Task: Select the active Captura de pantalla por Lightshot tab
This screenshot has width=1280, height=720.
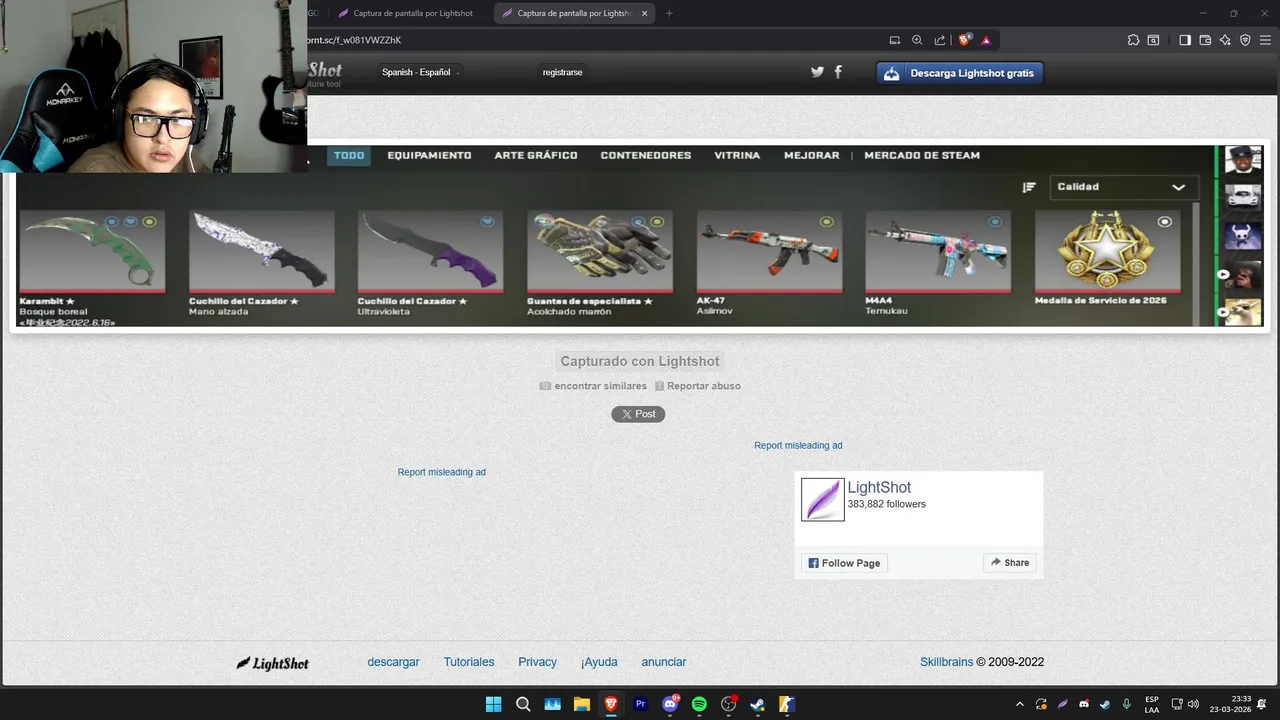Action: click(574, 13)
